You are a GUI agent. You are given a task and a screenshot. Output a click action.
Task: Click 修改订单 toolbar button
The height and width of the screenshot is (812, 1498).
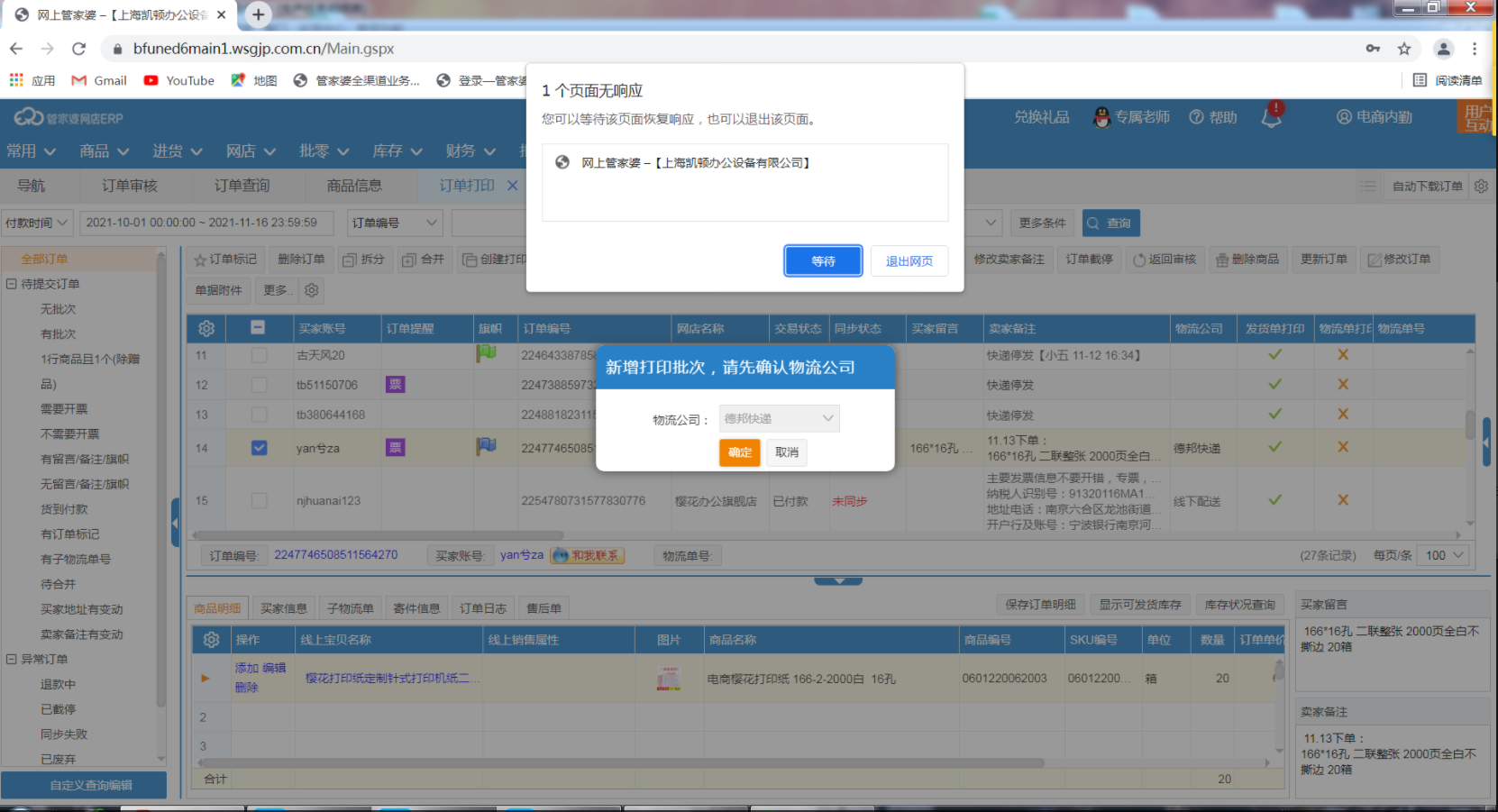tap(1399, 260)
